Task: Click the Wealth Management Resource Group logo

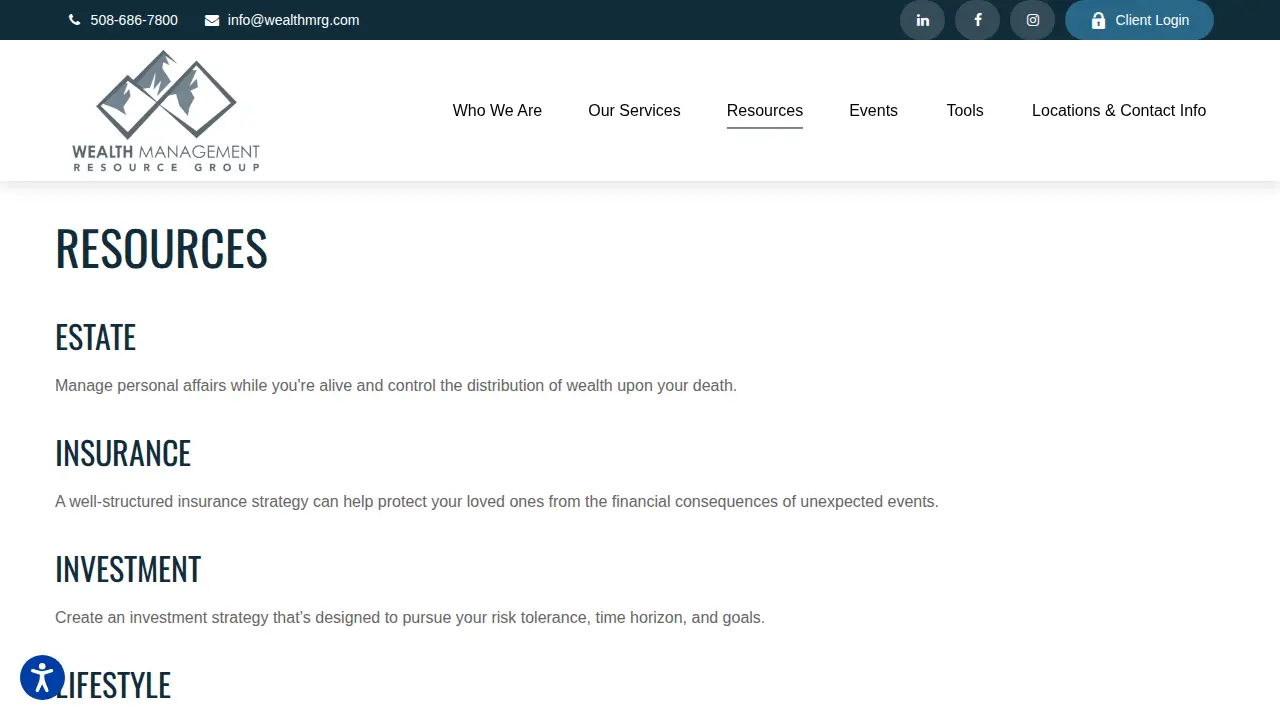Action: (166, 111)
